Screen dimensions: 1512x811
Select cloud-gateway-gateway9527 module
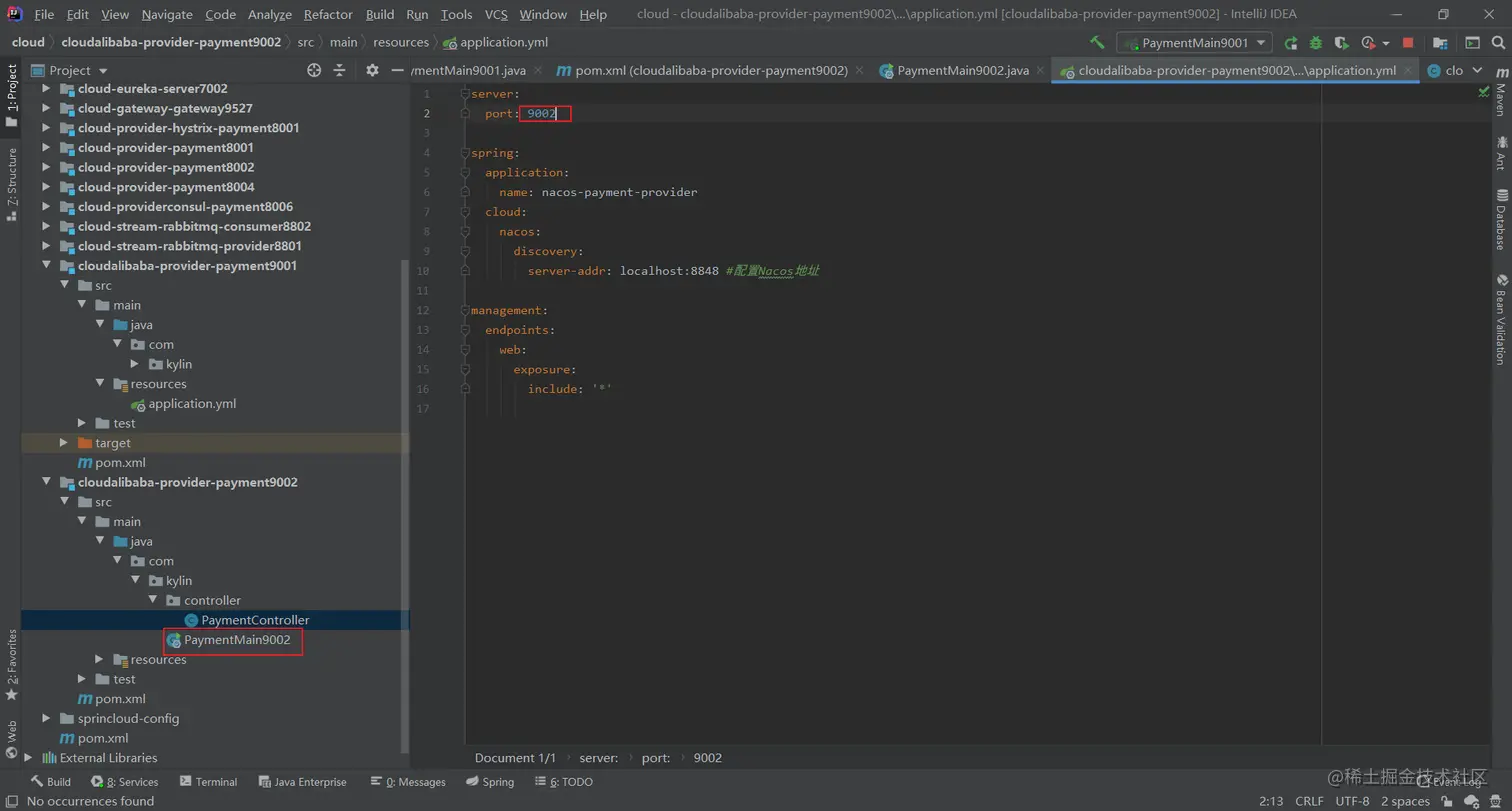(x=165, y=108)
